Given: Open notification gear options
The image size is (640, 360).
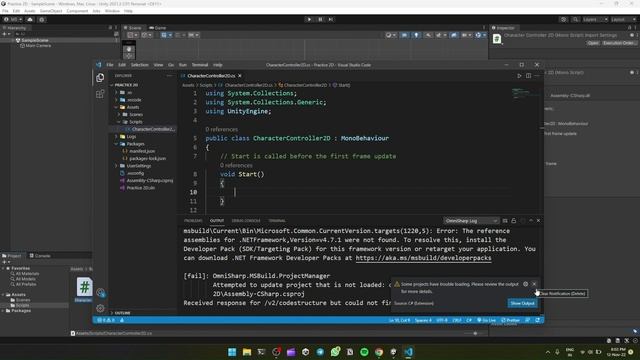Looking at the screenshot, I should [x=526, y=284].
